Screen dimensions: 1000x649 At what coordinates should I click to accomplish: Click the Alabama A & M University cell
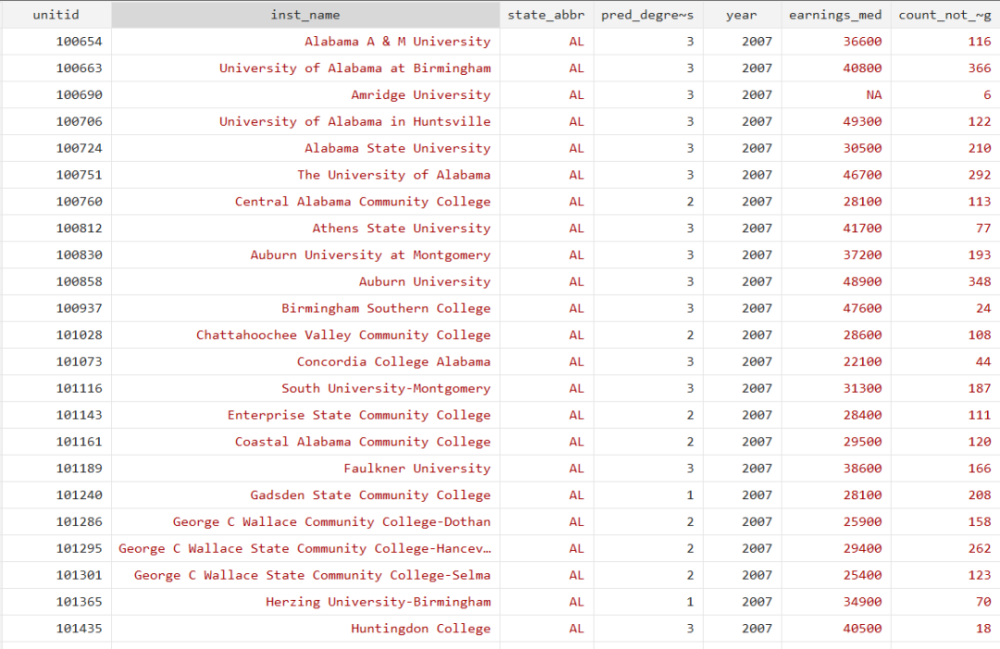click(x=305, y=41)
